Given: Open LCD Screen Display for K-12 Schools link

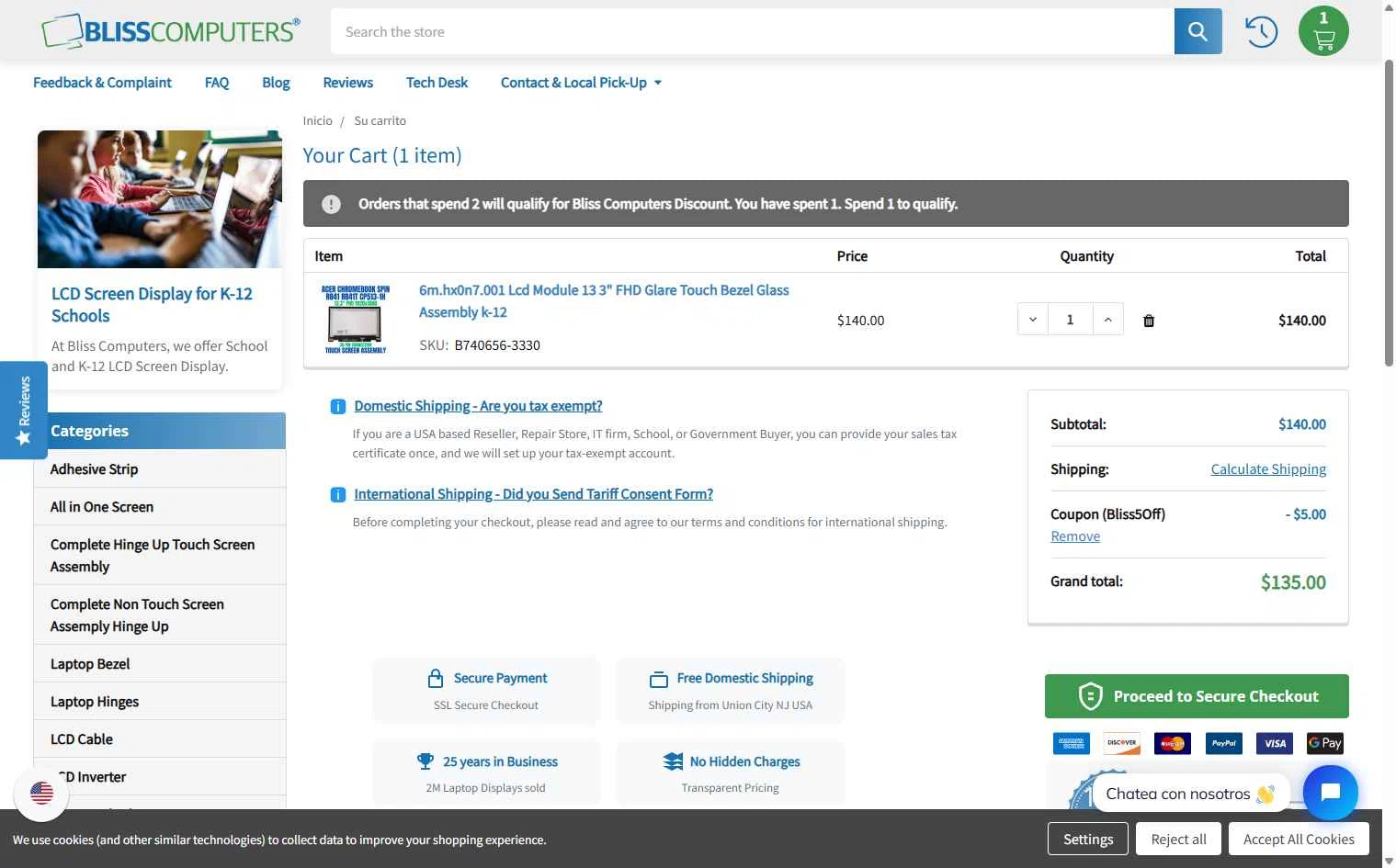Looking at the screenshot, I should coord(152,305).
